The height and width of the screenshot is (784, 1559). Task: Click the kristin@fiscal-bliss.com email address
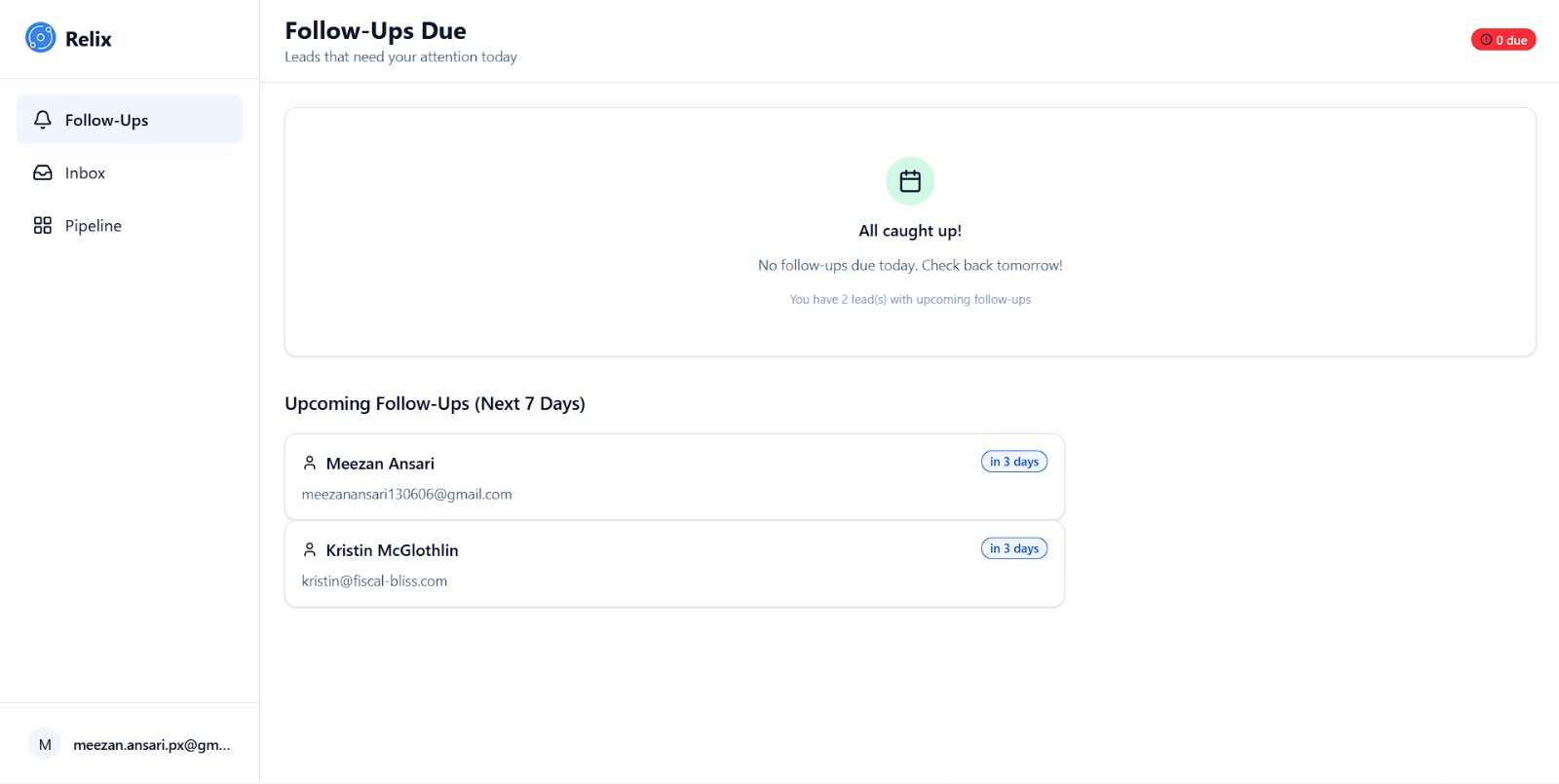tap(374, 580)
